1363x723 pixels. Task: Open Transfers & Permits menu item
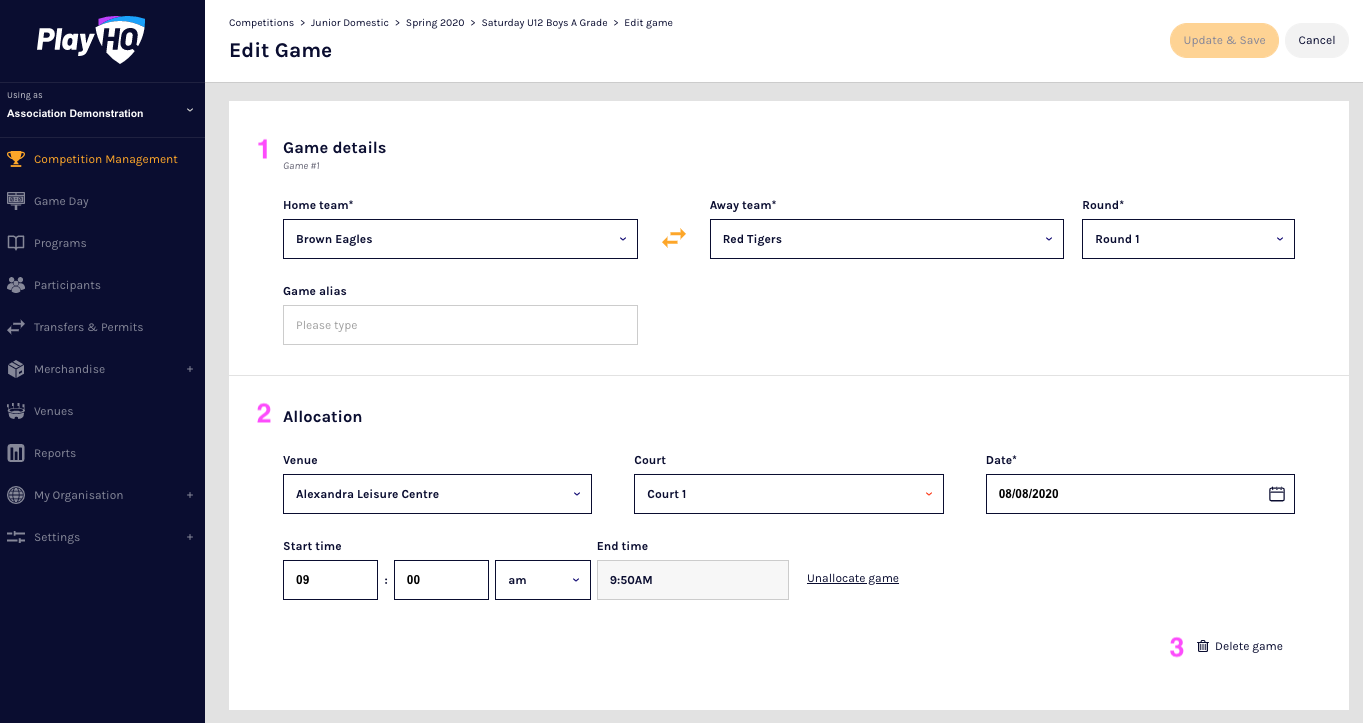[x=88, y=327]
